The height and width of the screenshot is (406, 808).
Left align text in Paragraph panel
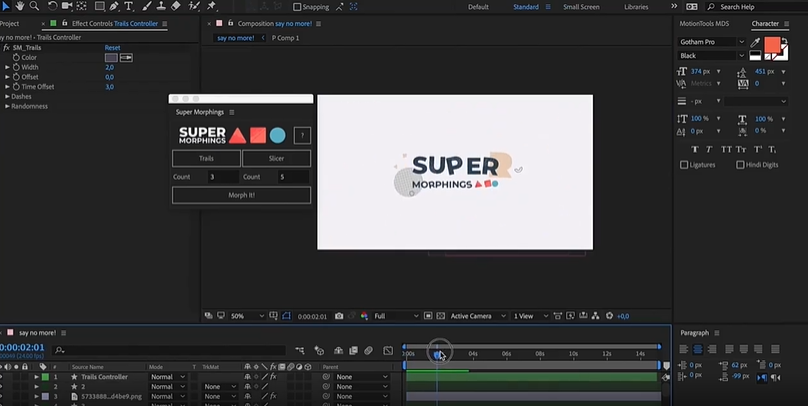tap(684, 349)
